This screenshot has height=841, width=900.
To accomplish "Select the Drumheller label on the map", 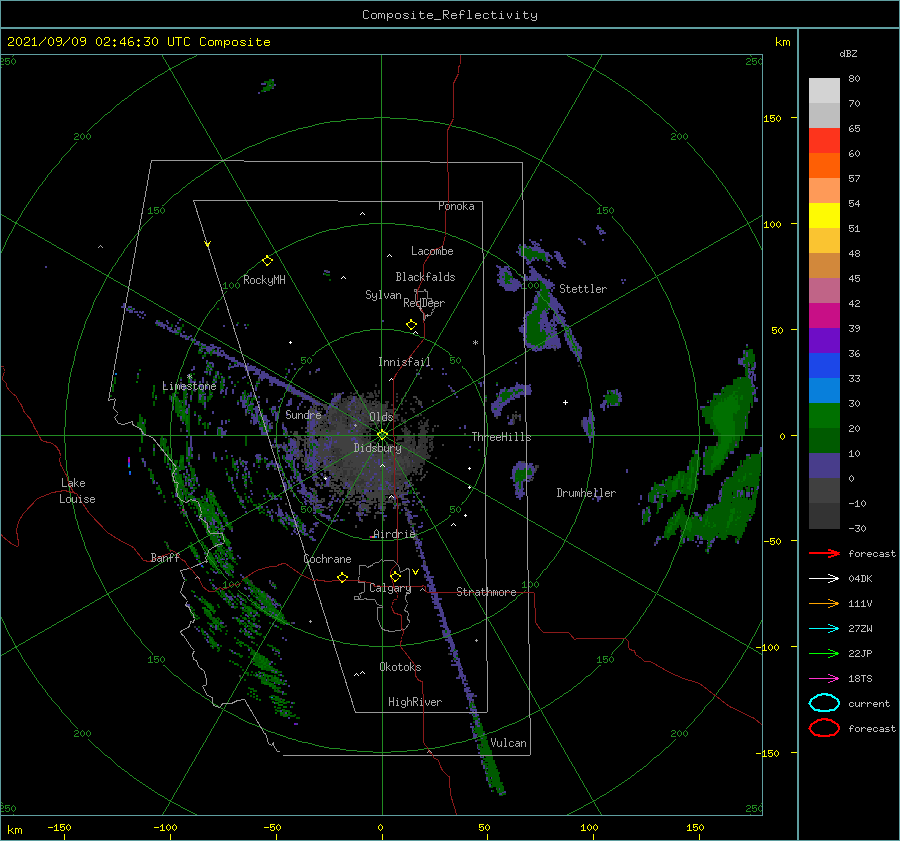I will (586, 493).
